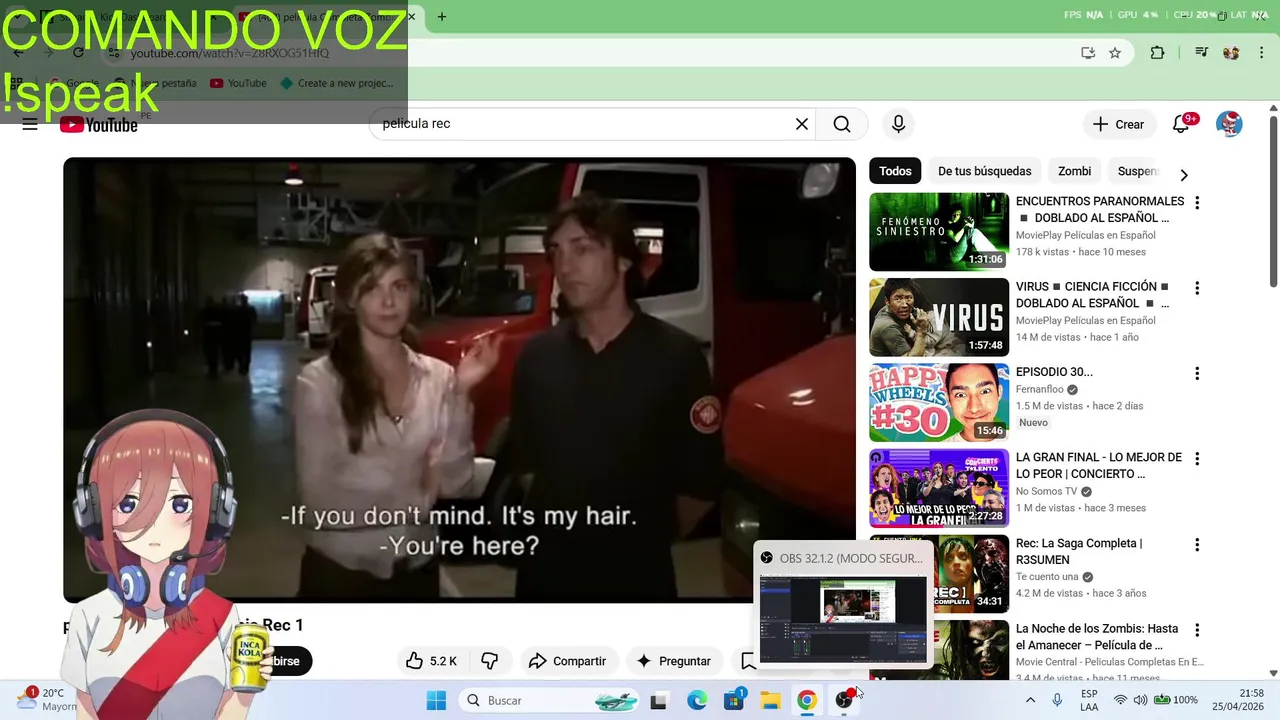Select the De tus búsquedas chip
Viewport: 1280px width, 720px height.
click(984, 171)
